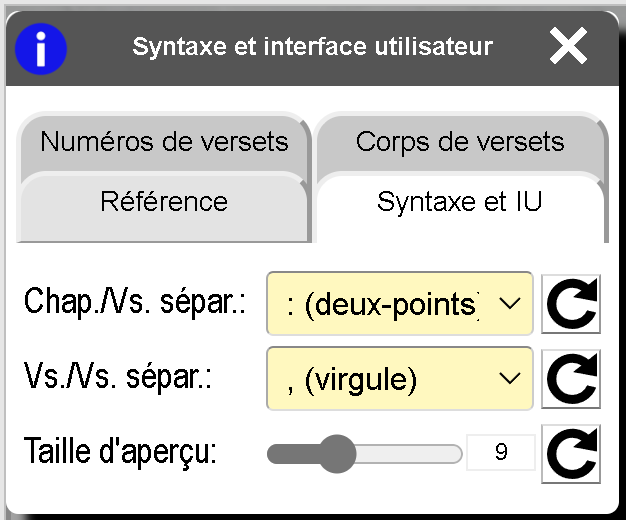Reset the Chap./Vs. séparateur setting

click(572, 304)
